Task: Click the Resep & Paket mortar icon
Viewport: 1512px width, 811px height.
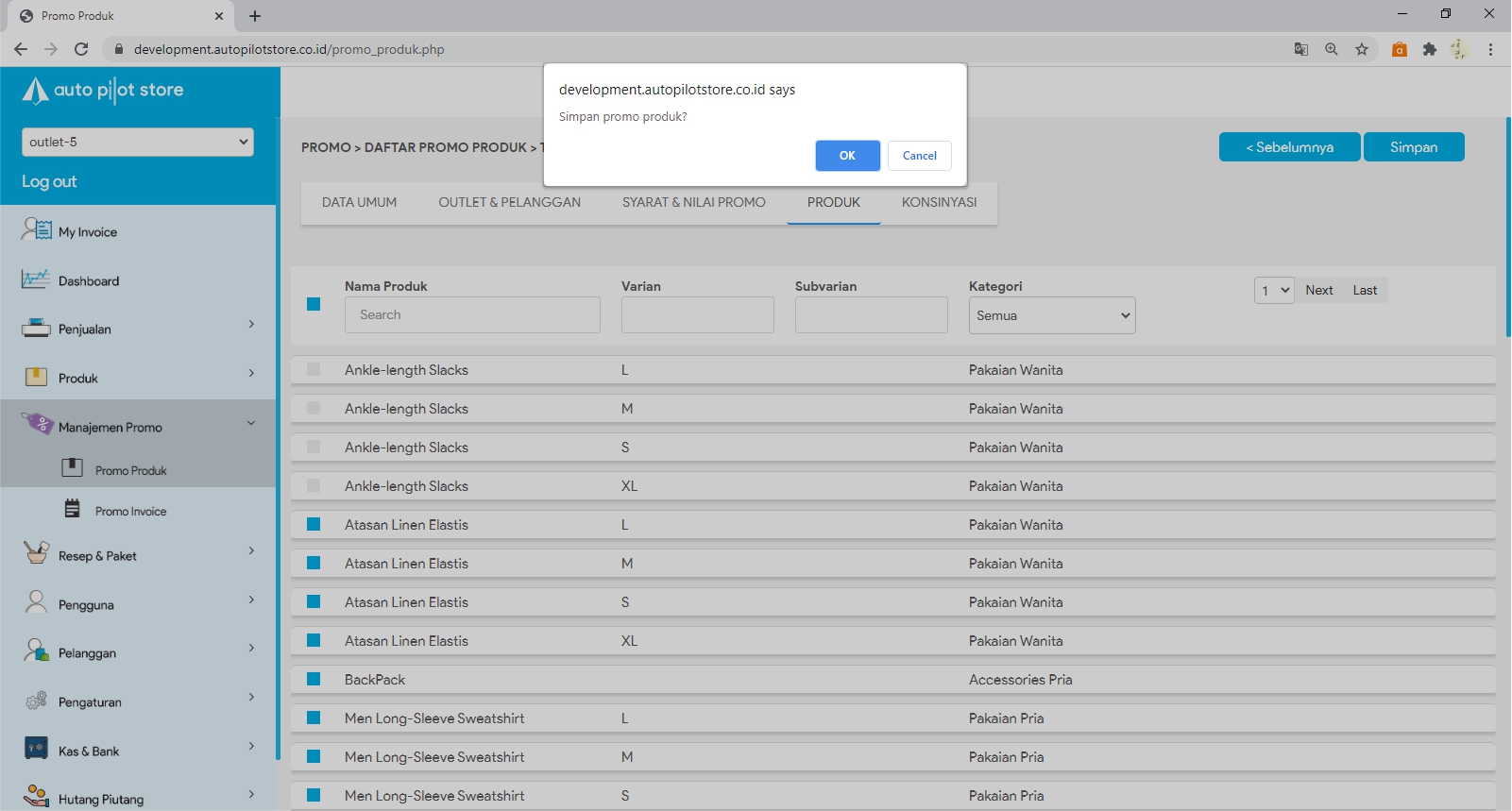Action: [36, 553]
